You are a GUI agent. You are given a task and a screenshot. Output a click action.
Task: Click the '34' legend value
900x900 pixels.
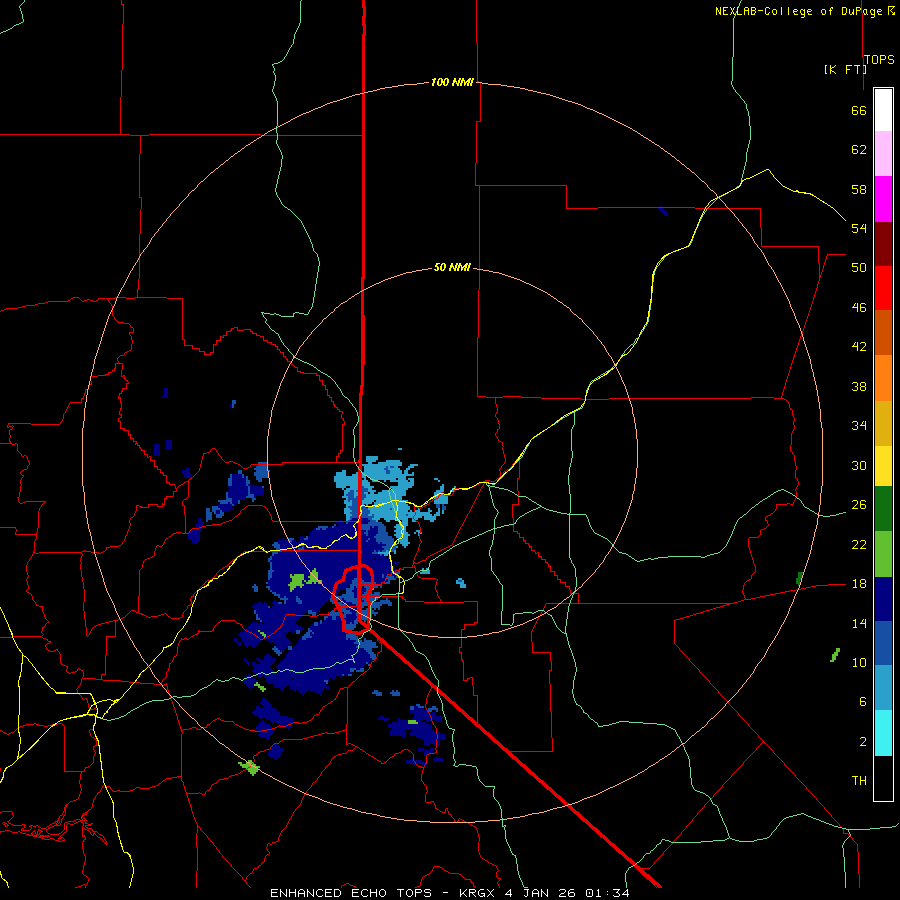[x=859, y=426]
